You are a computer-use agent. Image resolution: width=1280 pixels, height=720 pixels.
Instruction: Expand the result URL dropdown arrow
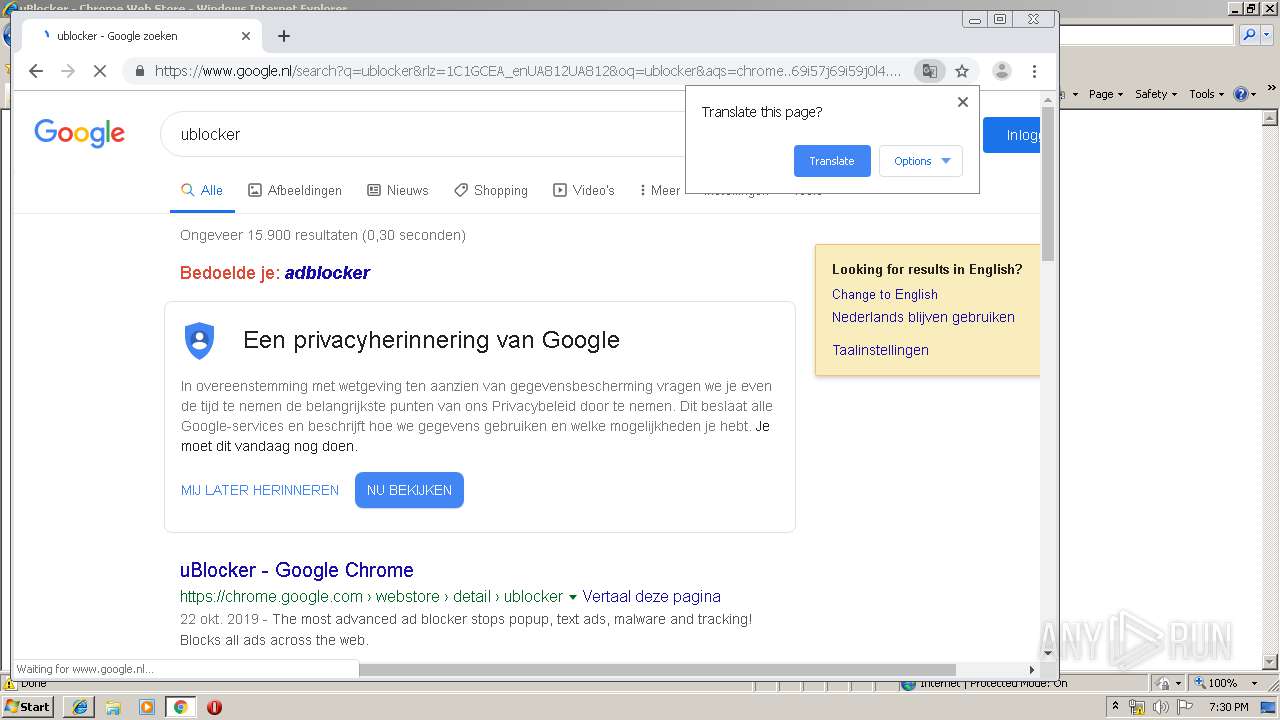click(573, 597)
